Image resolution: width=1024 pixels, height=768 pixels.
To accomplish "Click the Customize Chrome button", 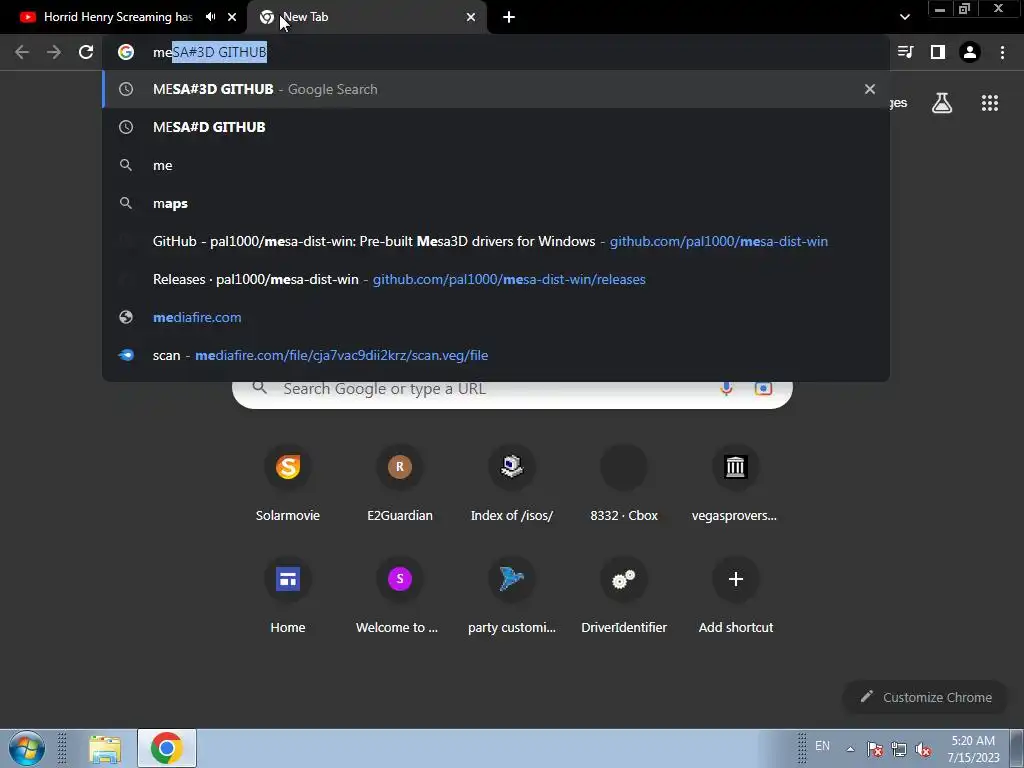I will pyautogui.click(x=925, y=697).
